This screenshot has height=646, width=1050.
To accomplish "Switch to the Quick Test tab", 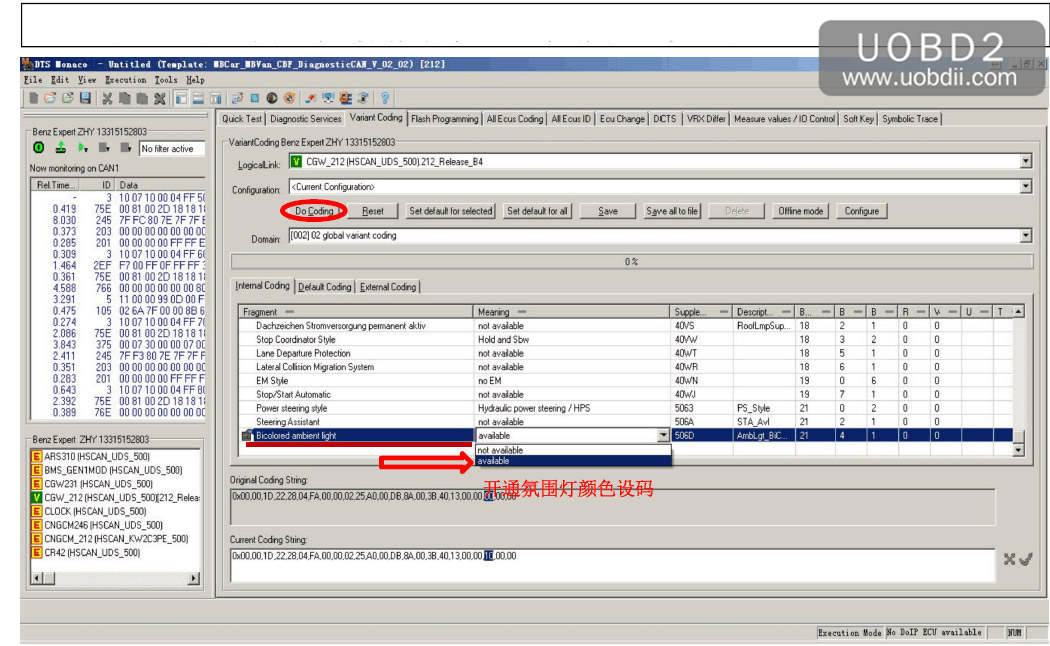I will coord(242,118).
